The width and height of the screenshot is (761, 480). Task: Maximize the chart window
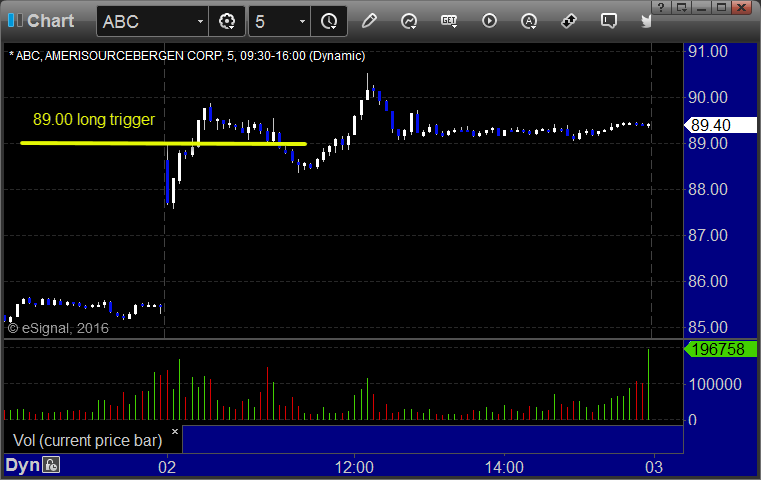[721, 7]
